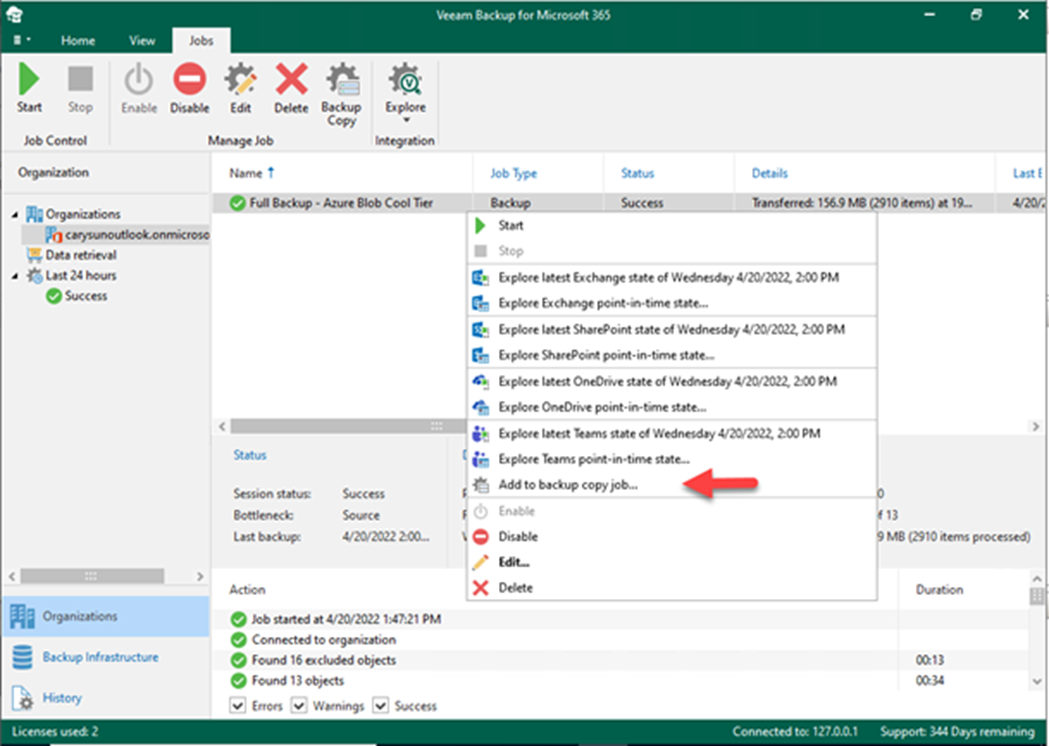Open the application menu button left of Home
1049x746 pixels.
click(x=21, y=40)
